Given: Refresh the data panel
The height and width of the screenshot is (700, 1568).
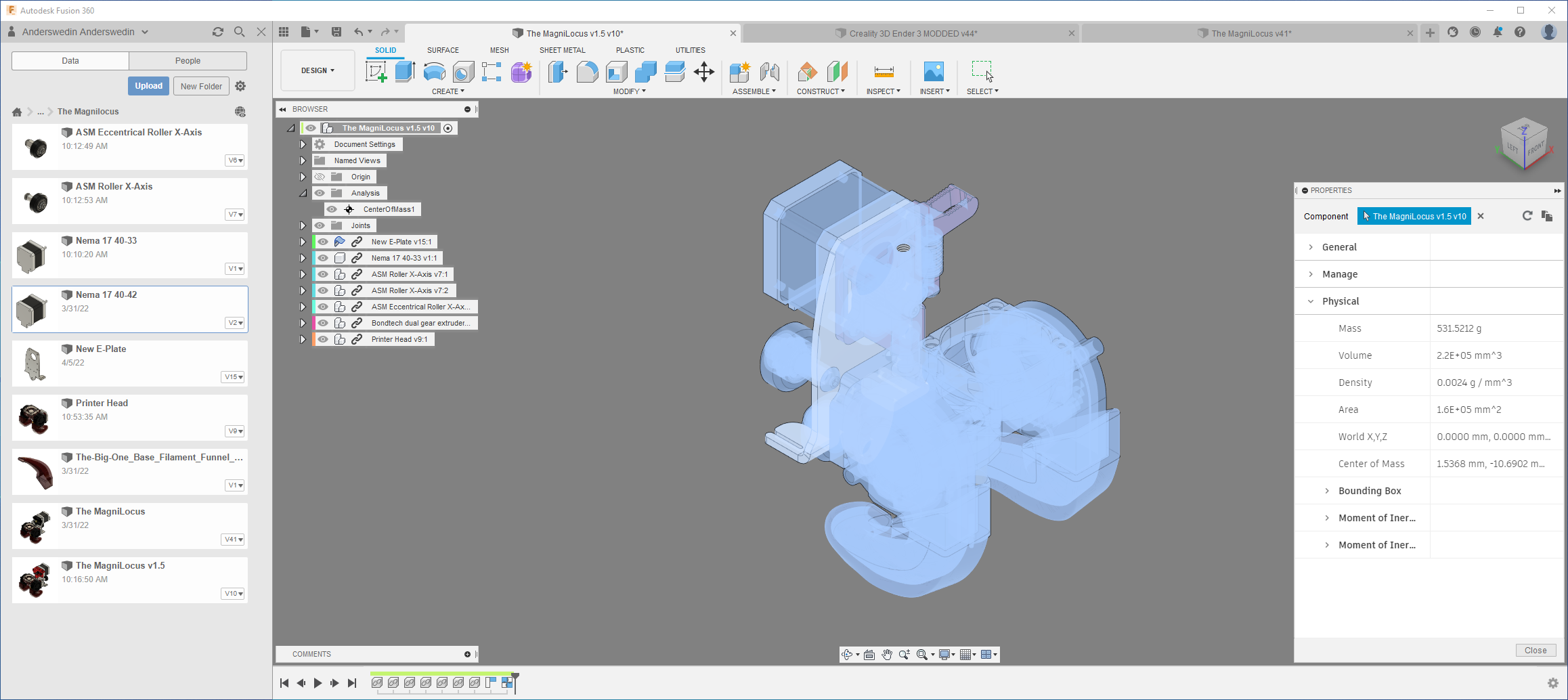Looking at the screenshot, I should coord(218,32).
